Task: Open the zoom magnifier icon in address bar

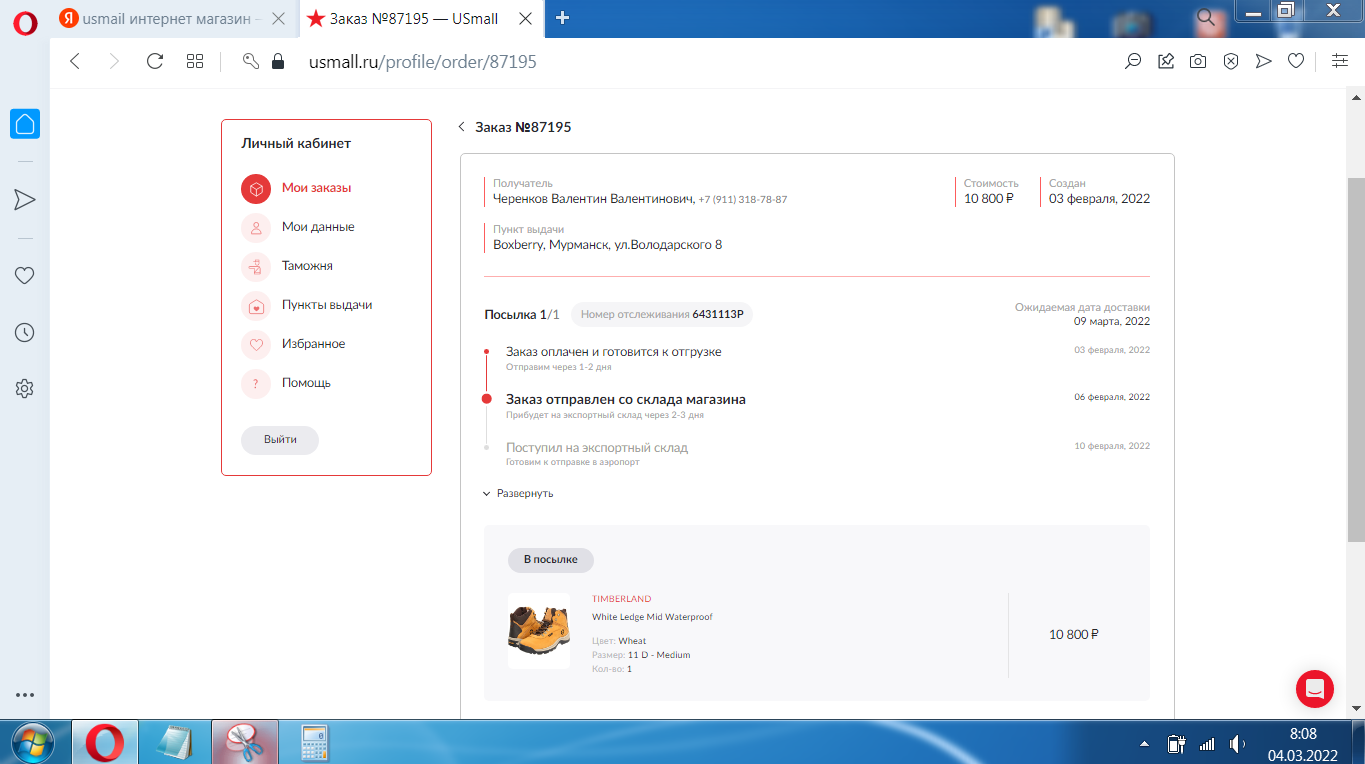Action: tap(1133, 61)
